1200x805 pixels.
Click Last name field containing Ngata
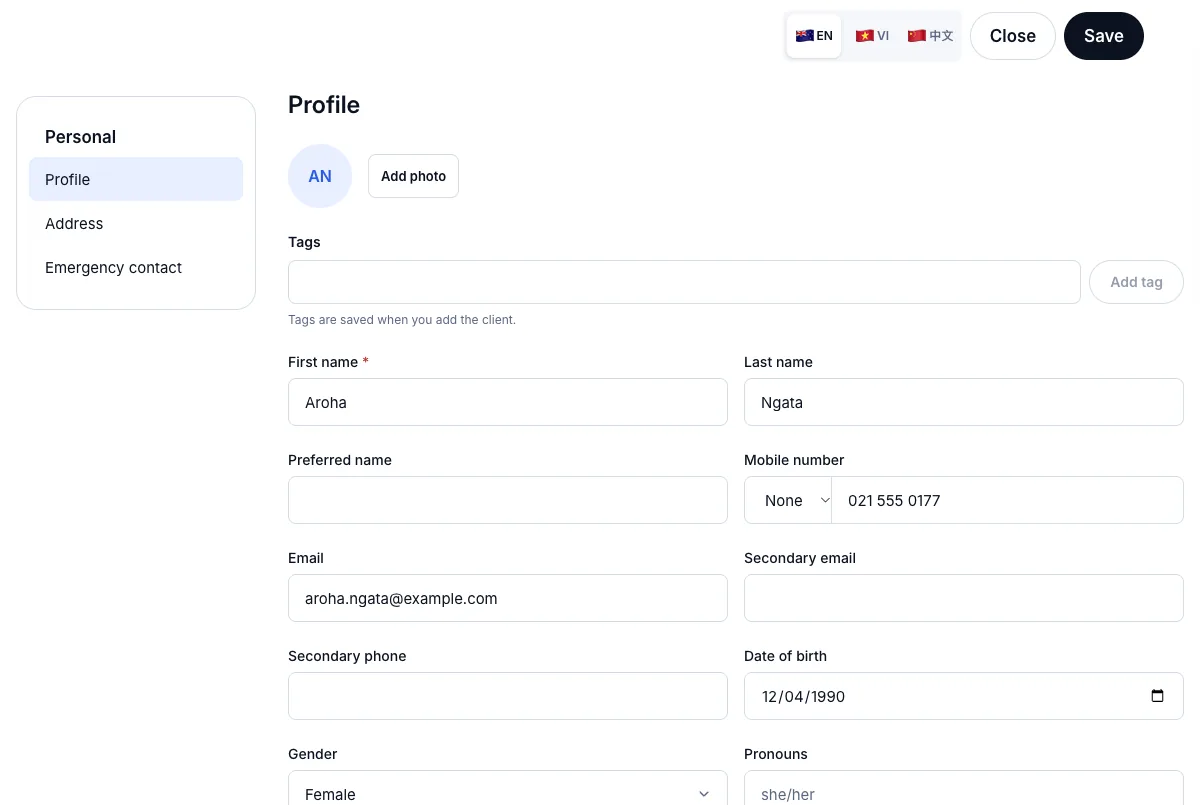(964, 402)
